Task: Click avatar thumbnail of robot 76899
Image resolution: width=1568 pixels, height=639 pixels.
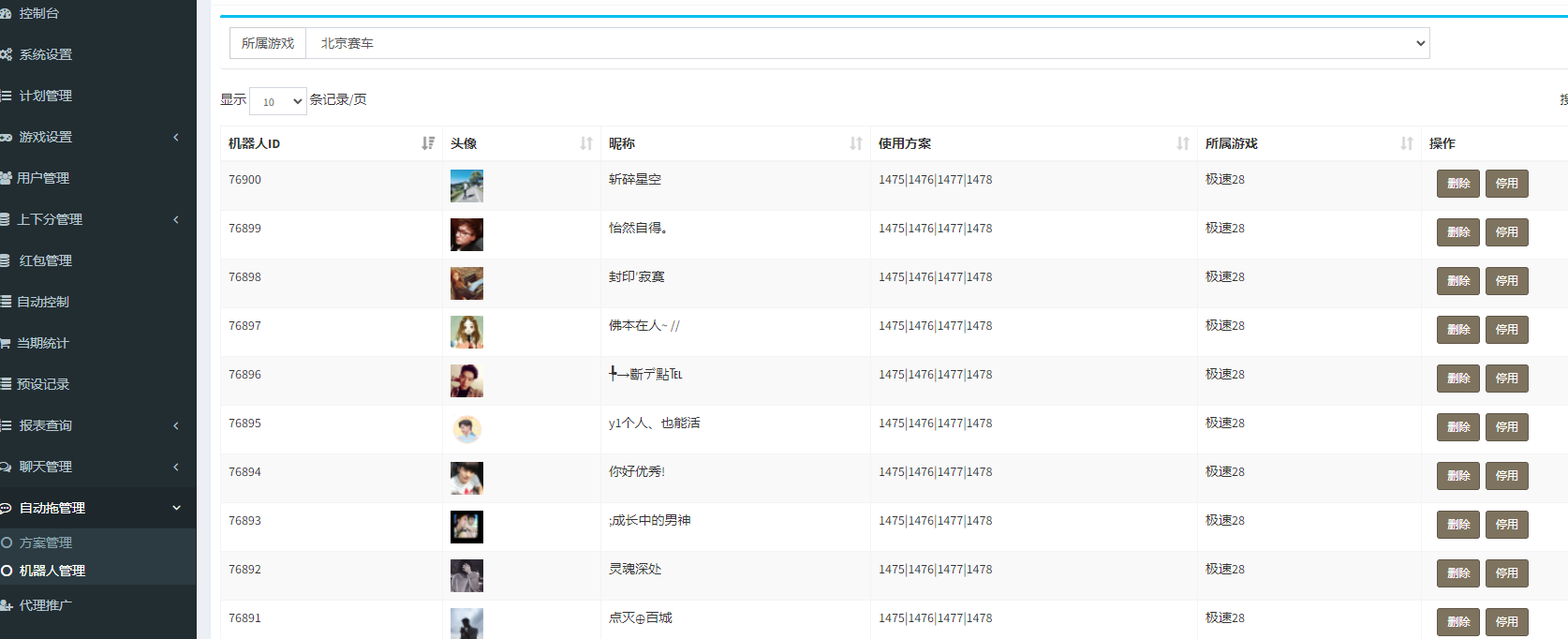Action: tap(466, 234)
